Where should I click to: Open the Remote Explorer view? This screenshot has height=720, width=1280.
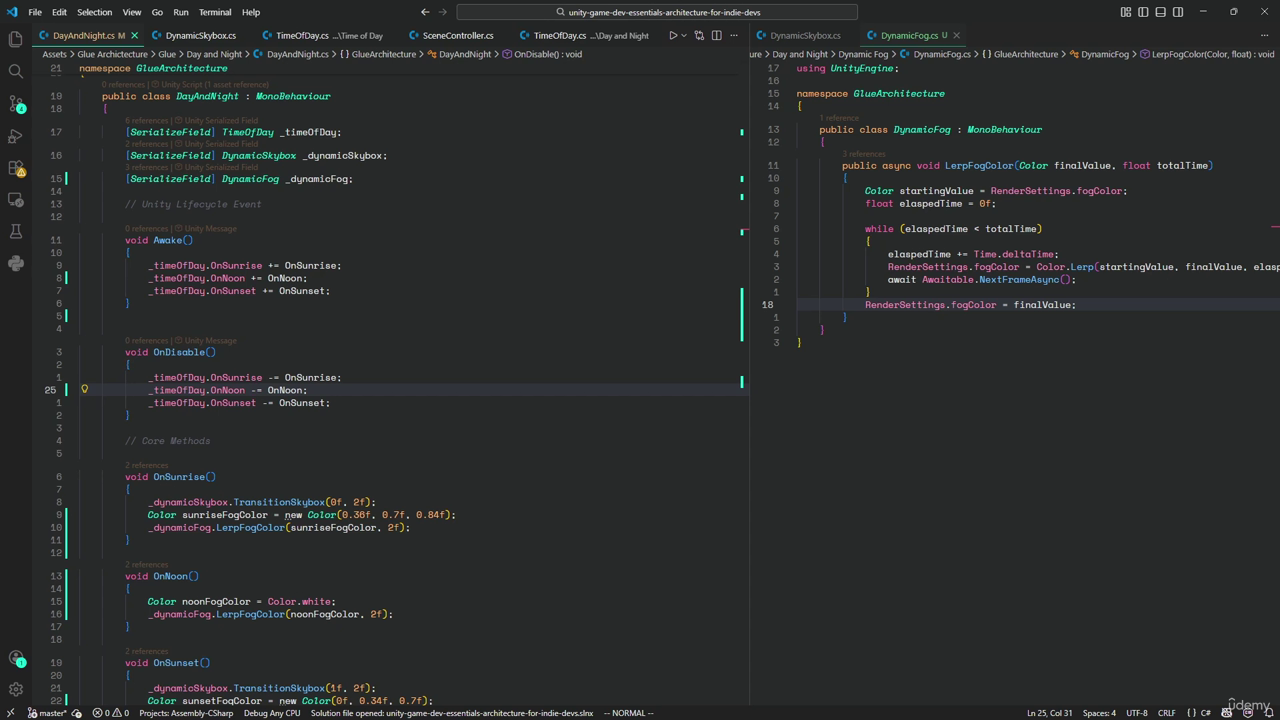15,199
